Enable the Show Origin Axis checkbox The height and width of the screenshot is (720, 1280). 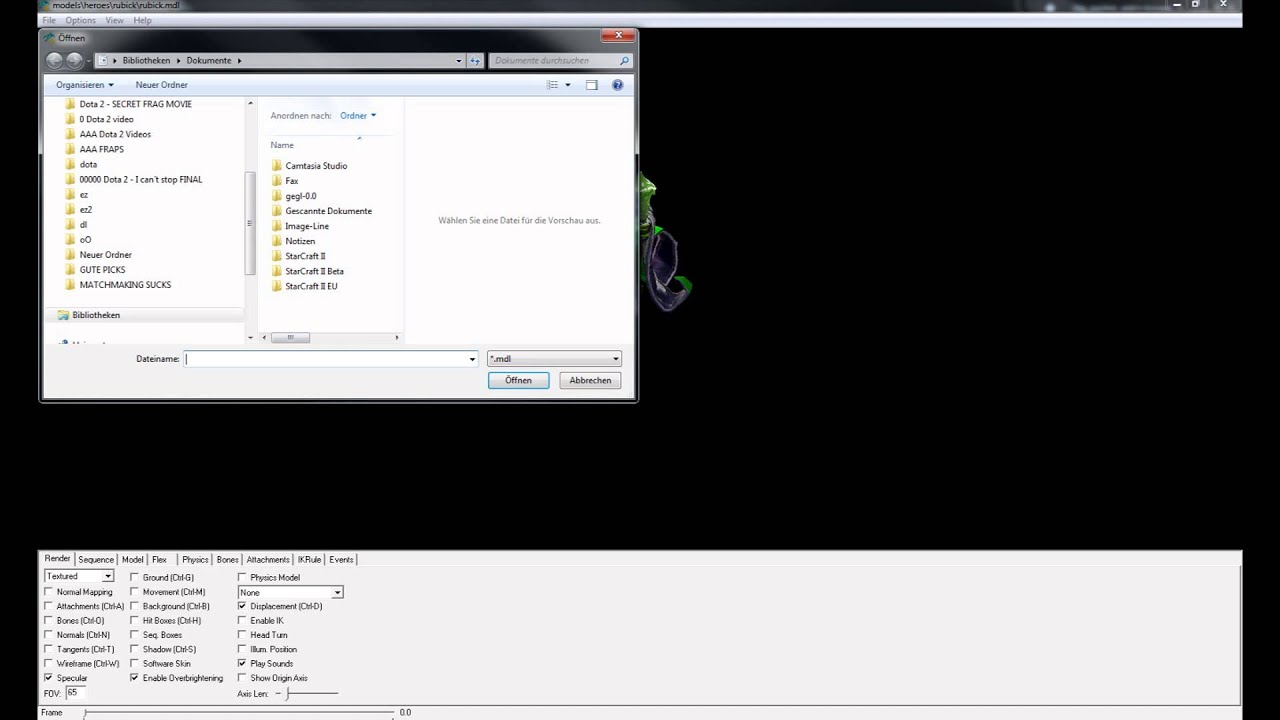pos(242,678)
